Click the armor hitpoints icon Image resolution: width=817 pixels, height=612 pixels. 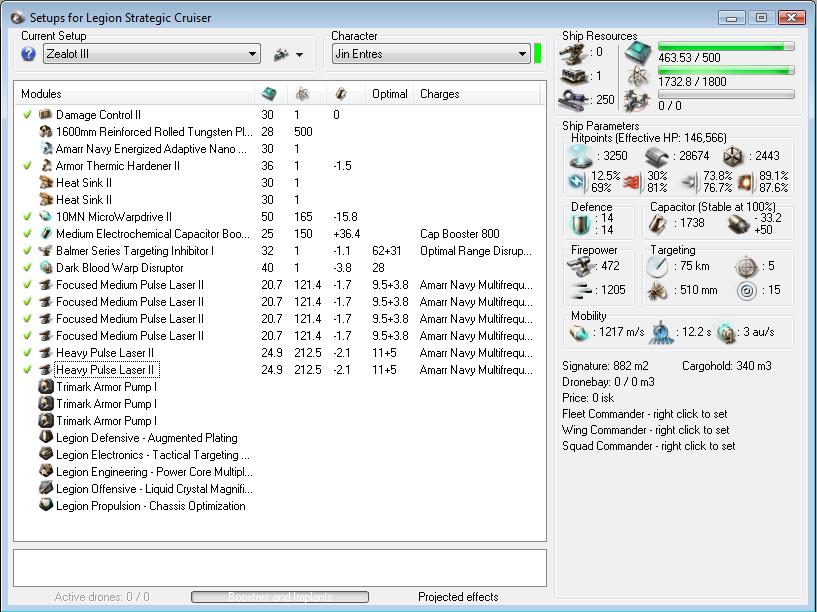[656, 157]
